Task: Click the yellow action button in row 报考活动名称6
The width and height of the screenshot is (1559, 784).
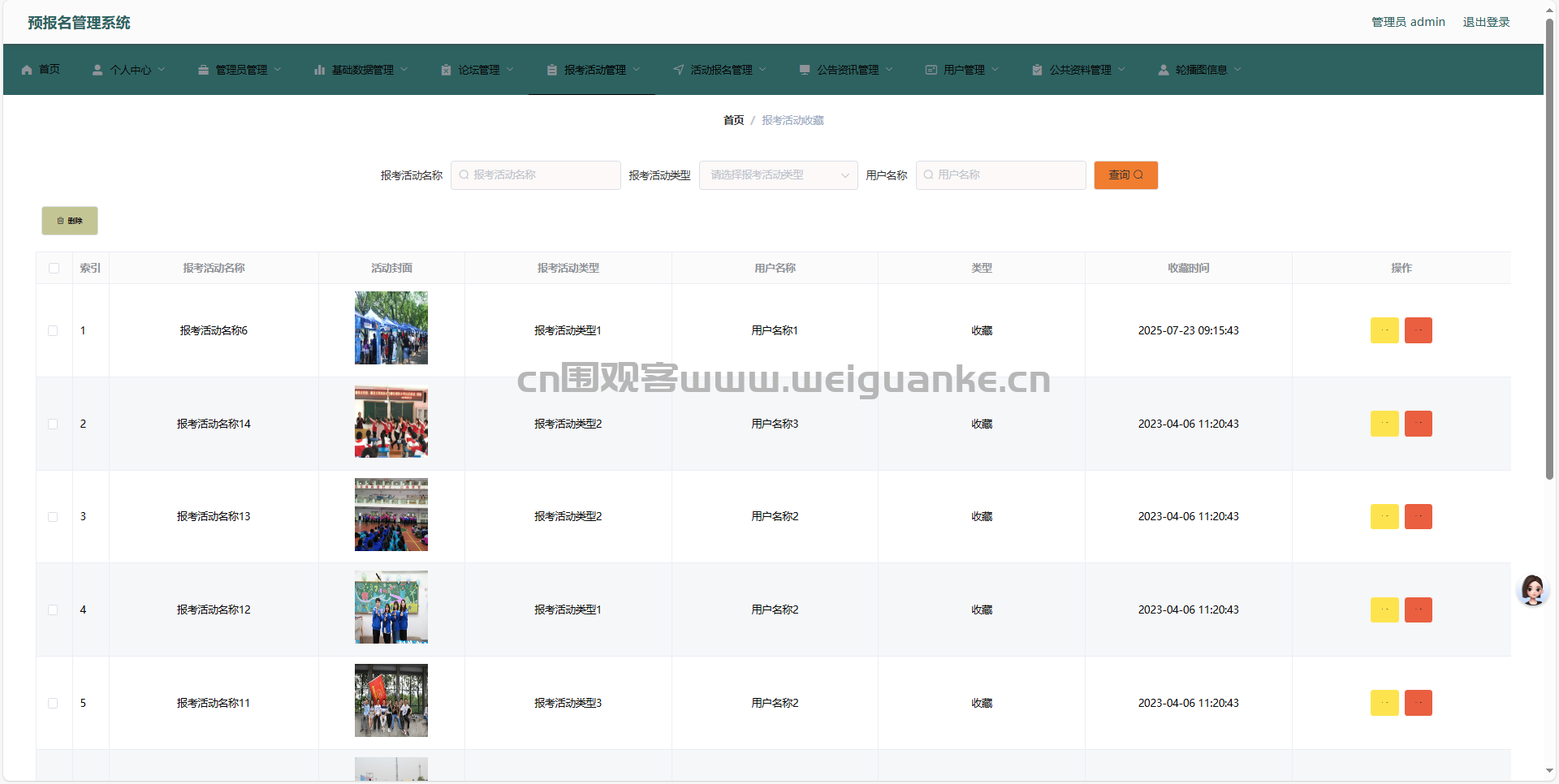Action: (1384, 330)
